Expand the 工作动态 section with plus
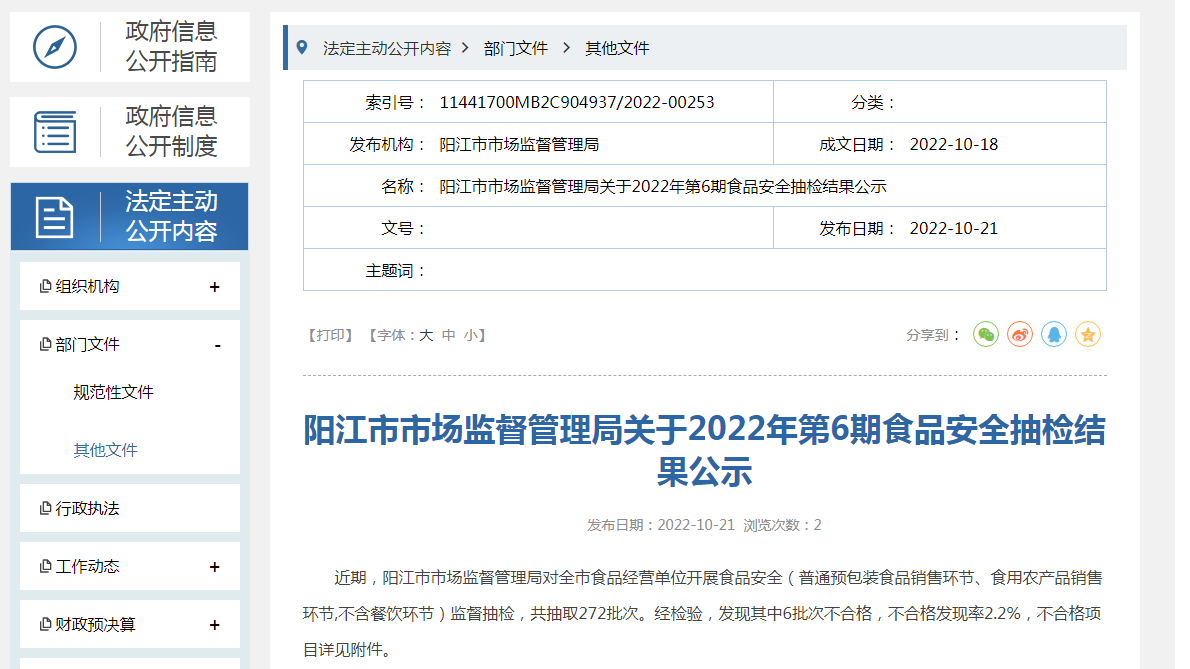1190x669 pixels. 215,567
